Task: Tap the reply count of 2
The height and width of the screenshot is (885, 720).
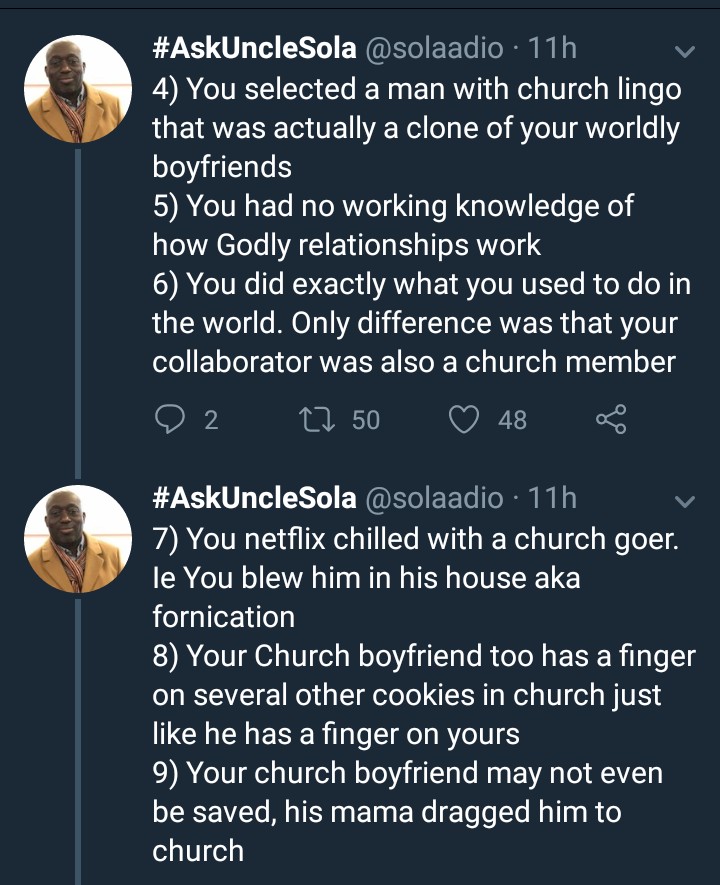Action: tap(210, 421)
